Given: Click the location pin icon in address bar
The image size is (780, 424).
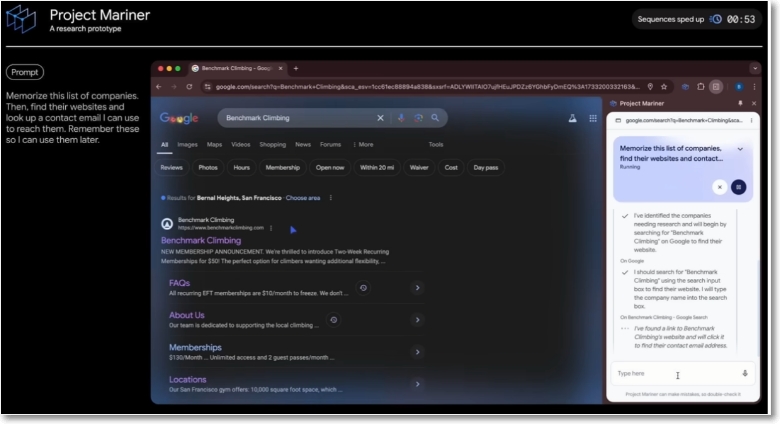Looking at the screenshot, I should pyautogui.click(x=650, y=87).
